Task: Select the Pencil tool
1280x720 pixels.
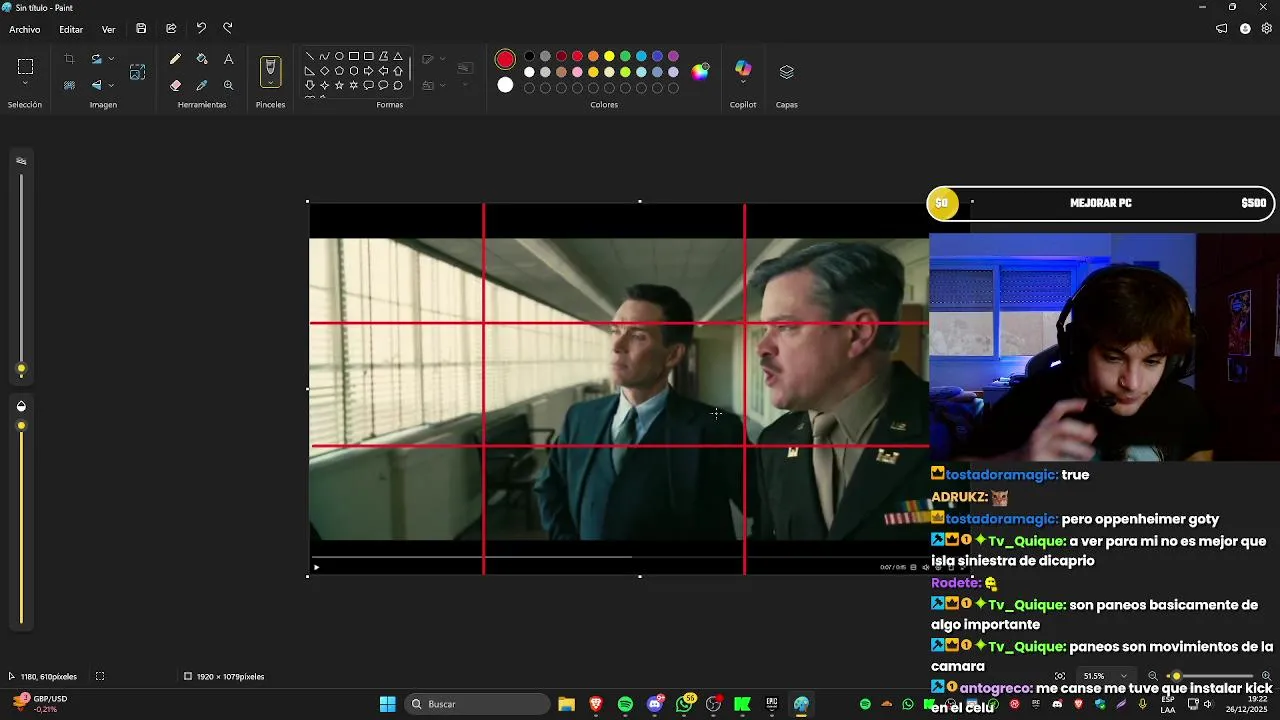Action: coord(175,59)
